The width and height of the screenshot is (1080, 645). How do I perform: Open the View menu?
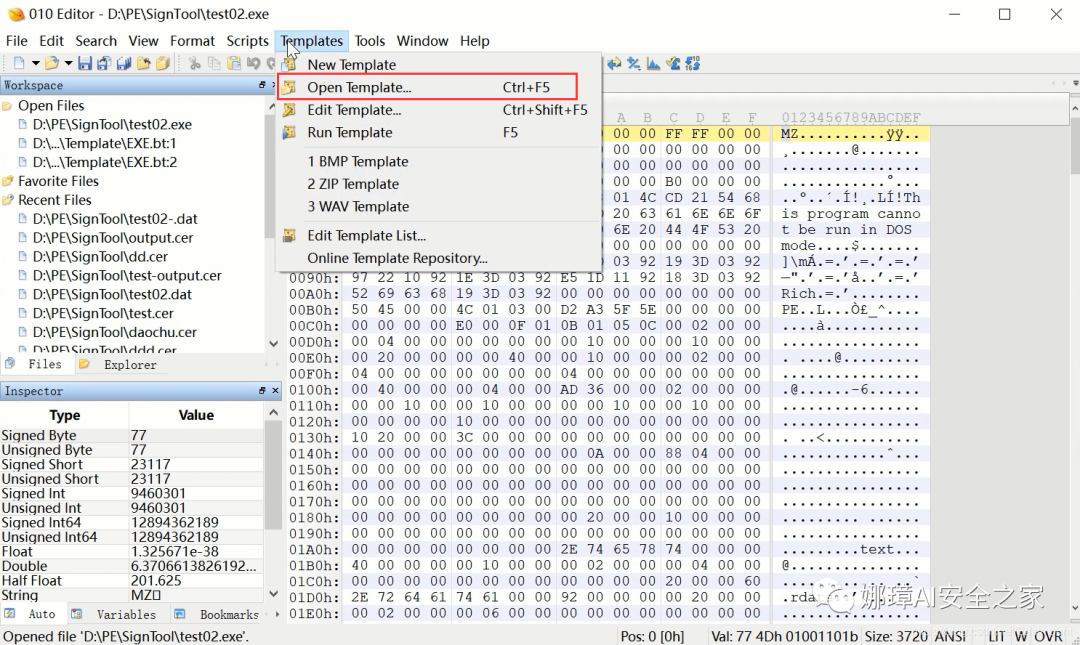click(143, 41)
